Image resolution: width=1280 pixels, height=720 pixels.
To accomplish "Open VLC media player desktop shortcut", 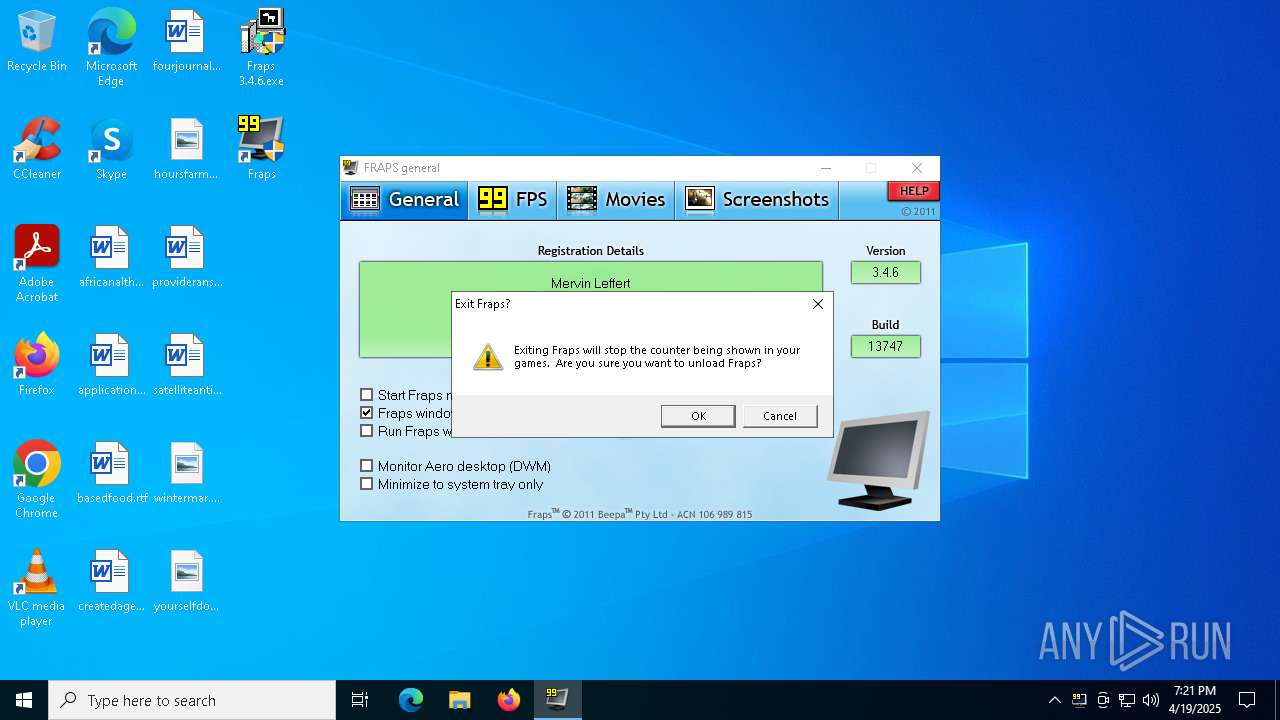I will click(x=37, y=588).
